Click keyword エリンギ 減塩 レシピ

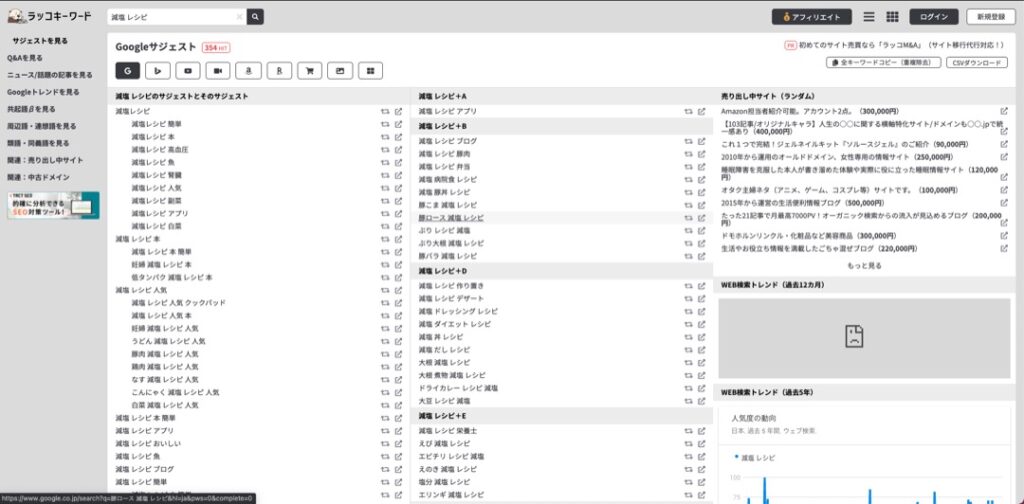(451, 494)
